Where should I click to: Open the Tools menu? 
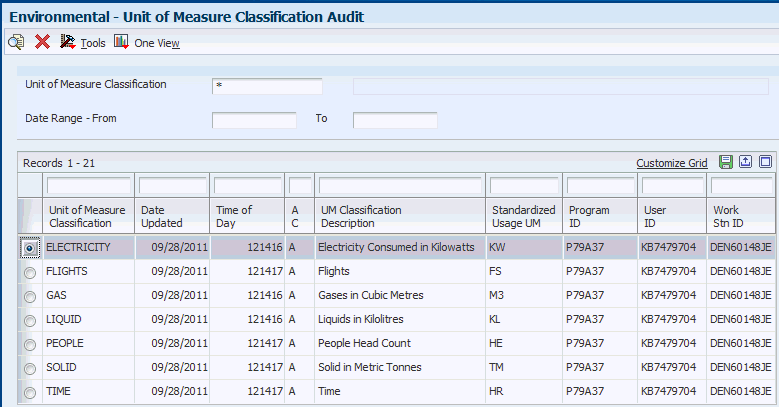click(93, 43)
